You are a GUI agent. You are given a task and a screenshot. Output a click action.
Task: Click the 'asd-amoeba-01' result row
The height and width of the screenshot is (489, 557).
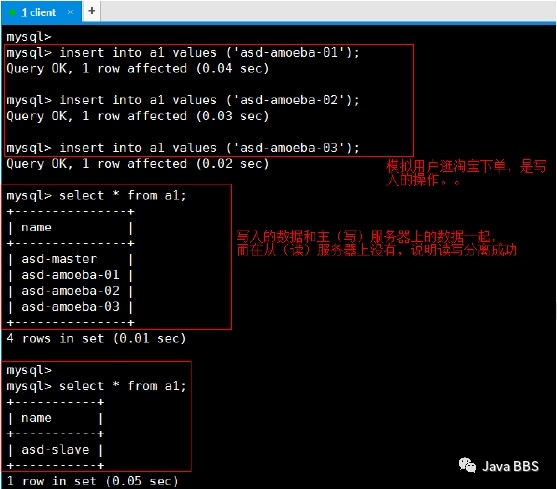pyautogui.click(x=70, y=275)
